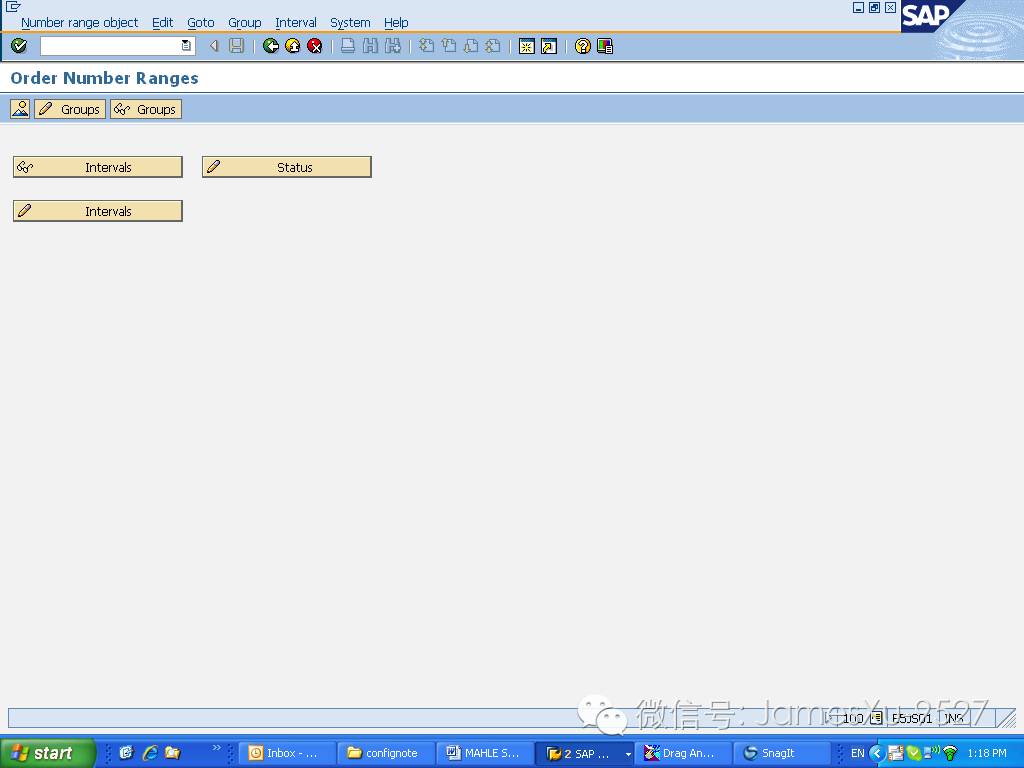Jump to the first page icon
1024x768 pixels.
(426, 46)
